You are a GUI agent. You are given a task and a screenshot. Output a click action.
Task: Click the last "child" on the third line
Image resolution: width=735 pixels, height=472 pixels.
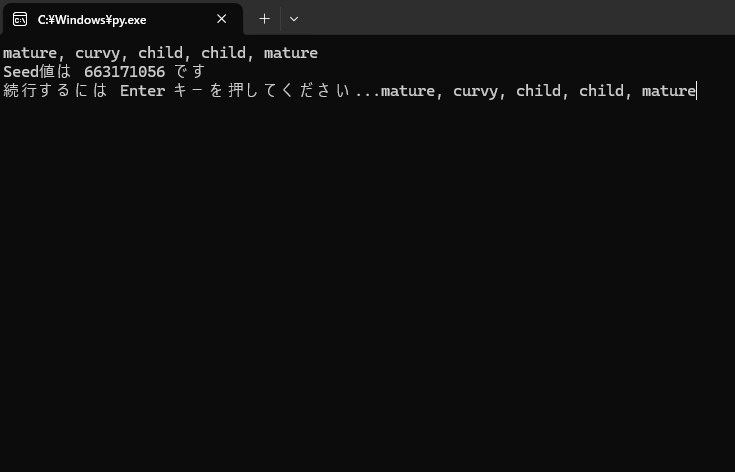pyautogui.click(x=601, y=91)
